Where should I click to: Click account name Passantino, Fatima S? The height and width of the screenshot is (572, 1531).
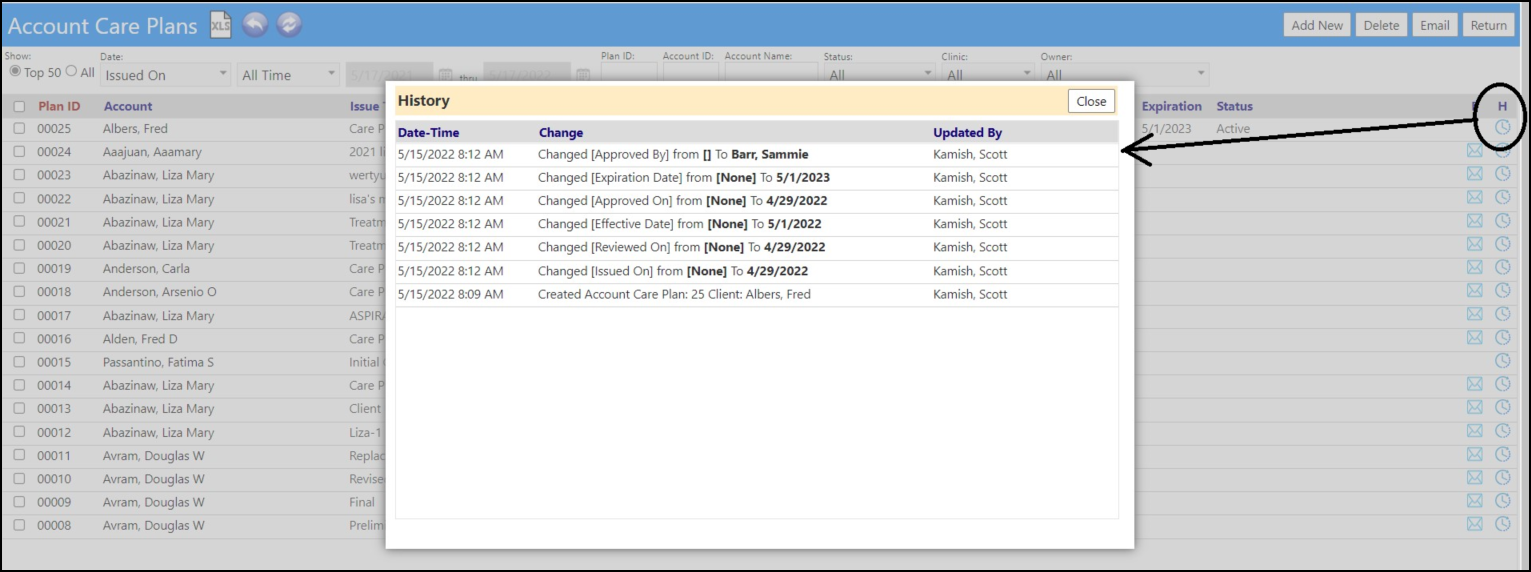click(x=158, y=362)
